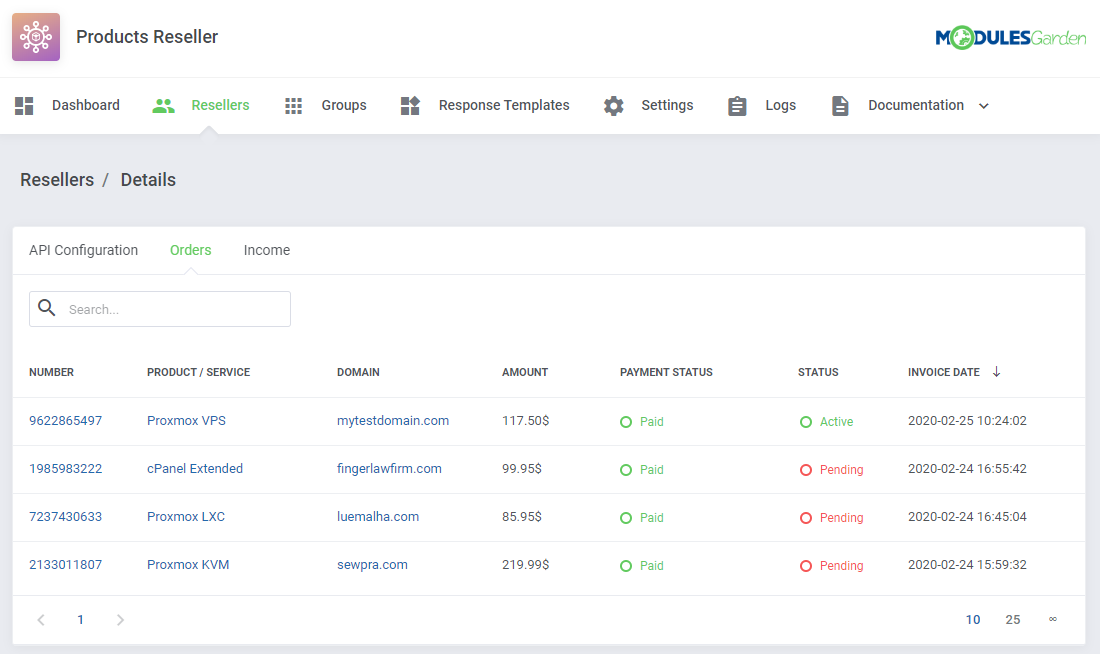Open the cPanel Extended product link

pos(195,469)
